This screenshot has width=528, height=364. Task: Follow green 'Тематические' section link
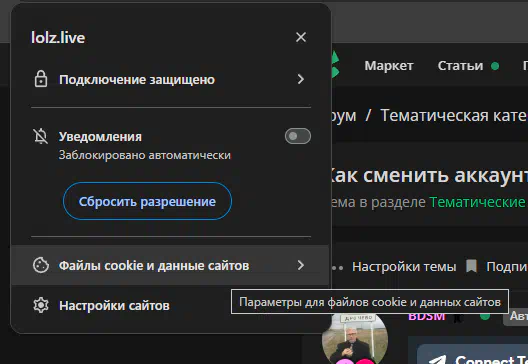[x=478, y=202]
